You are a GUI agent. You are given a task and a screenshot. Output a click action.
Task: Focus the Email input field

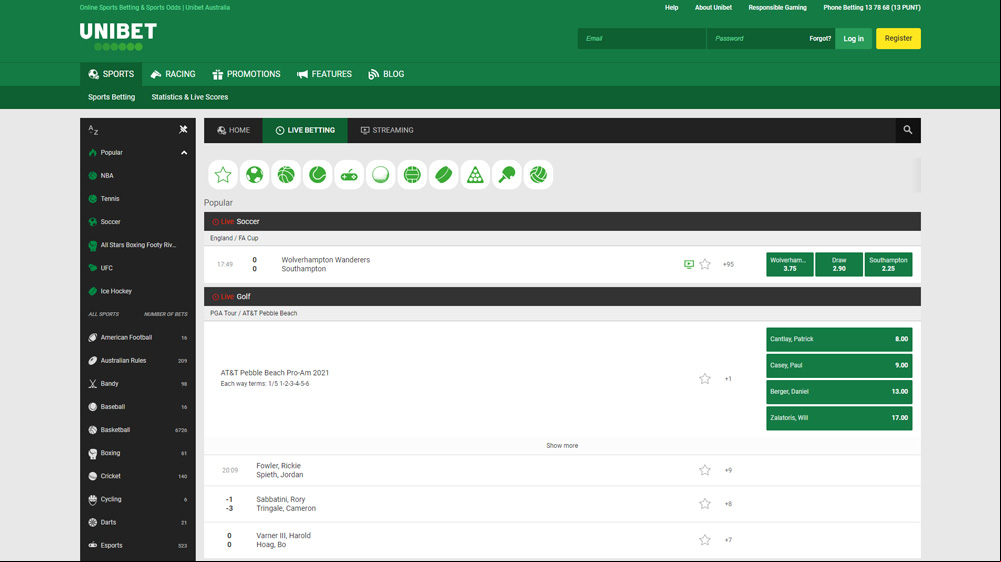[642, 38]
